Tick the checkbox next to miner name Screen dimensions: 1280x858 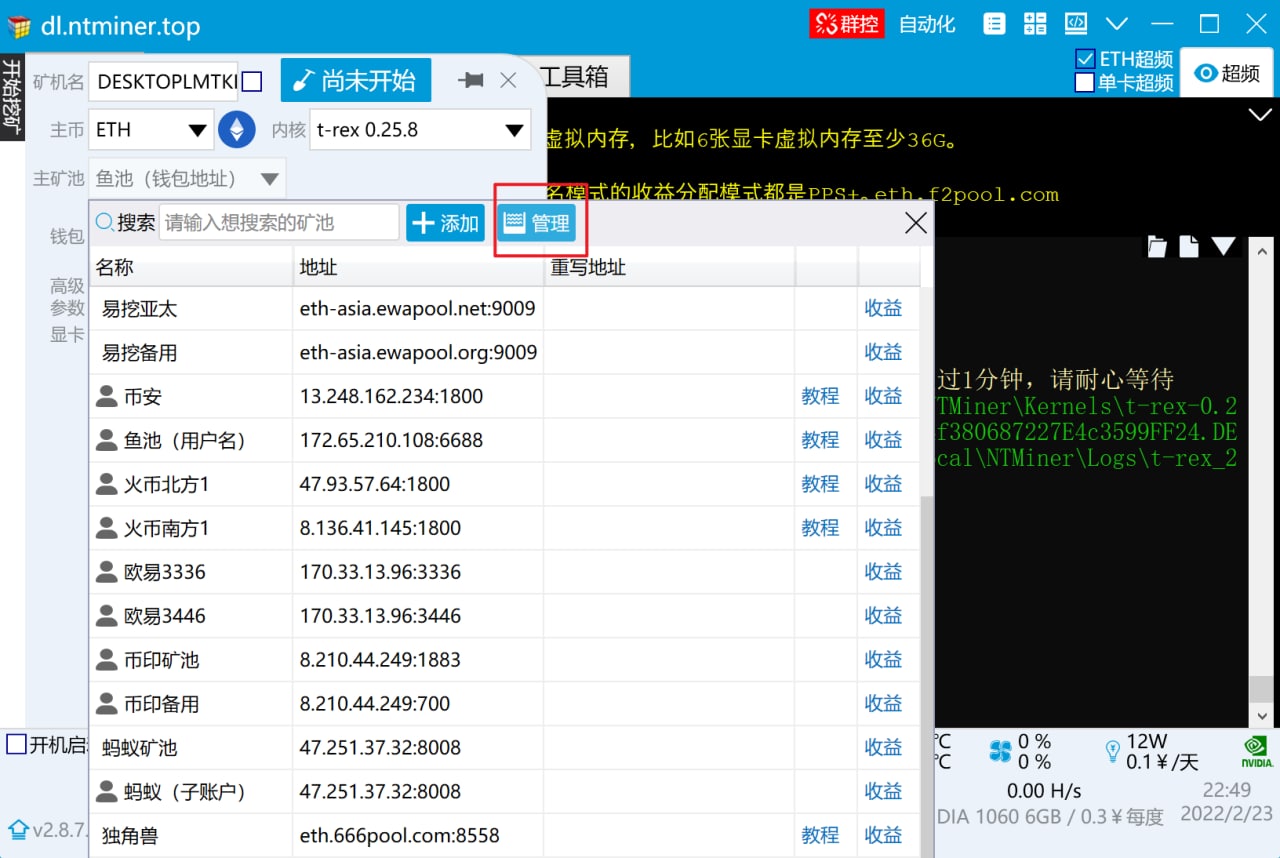pyautogui.click(x=252, y=81)
